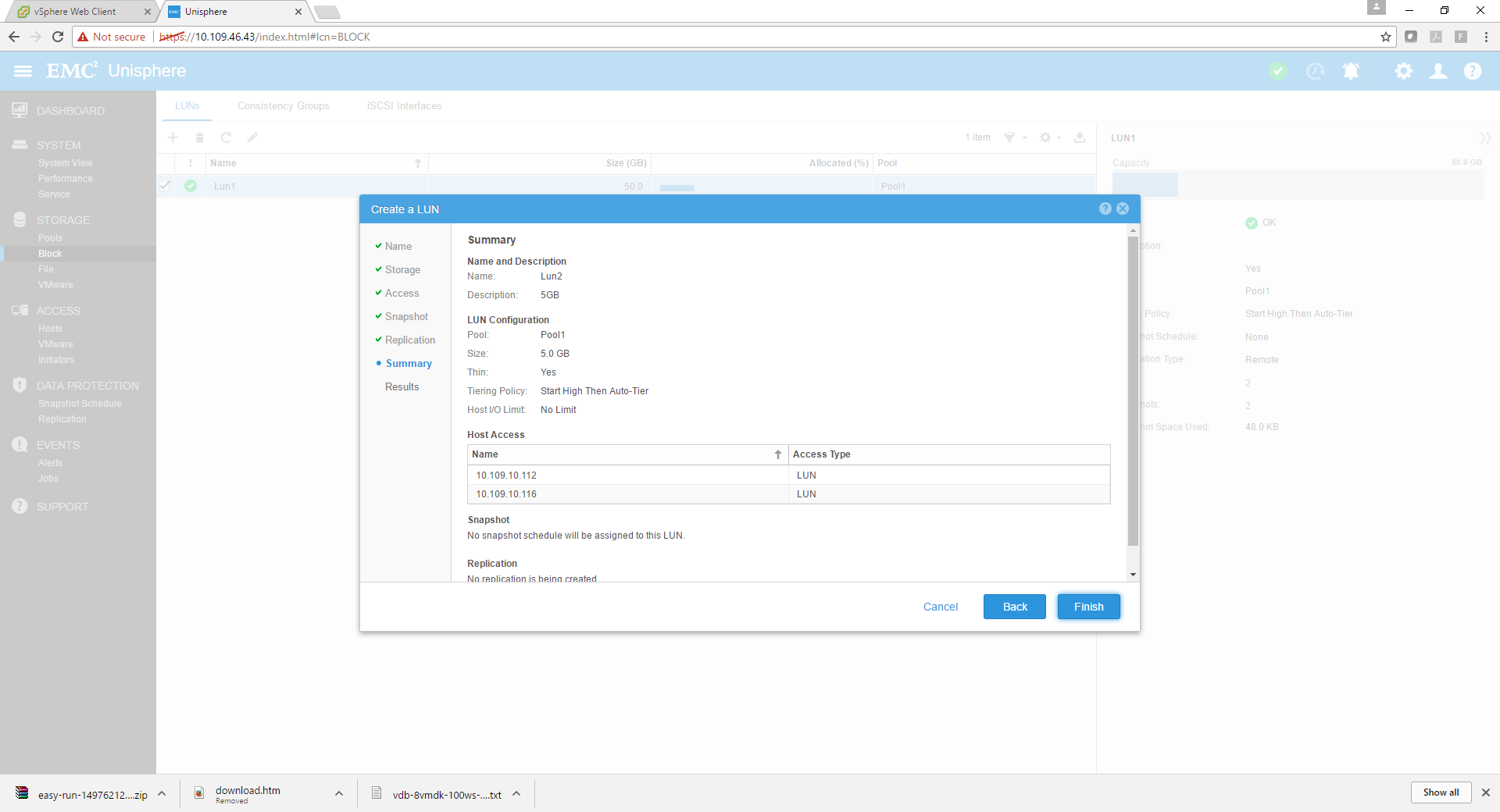Viewport: 1500px width, 812px height.
Task: Toggle the Lun1 row checkbox
Action: (165, 186)
